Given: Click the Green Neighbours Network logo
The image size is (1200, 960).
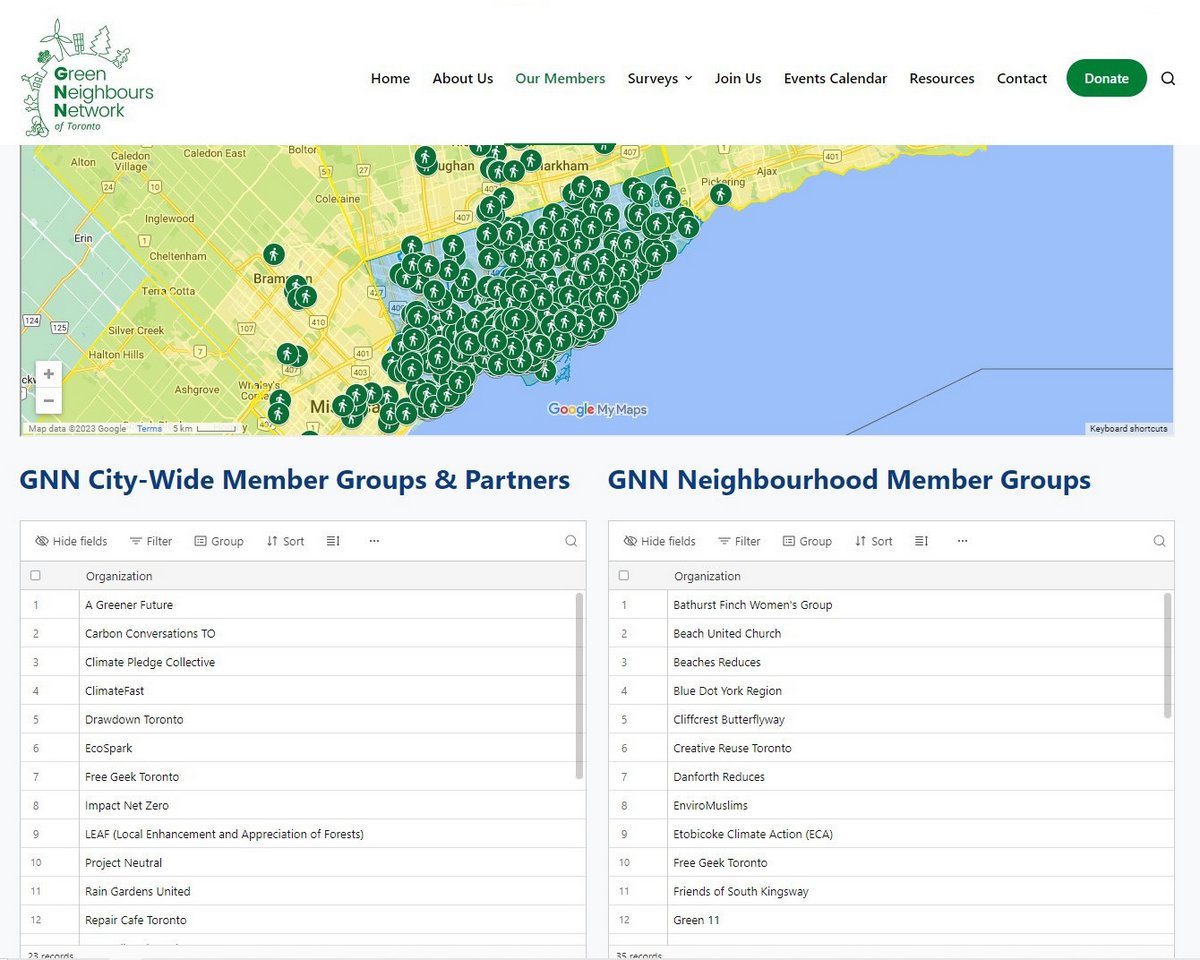Looking at the screenshot, I should (x=88, y=78).
